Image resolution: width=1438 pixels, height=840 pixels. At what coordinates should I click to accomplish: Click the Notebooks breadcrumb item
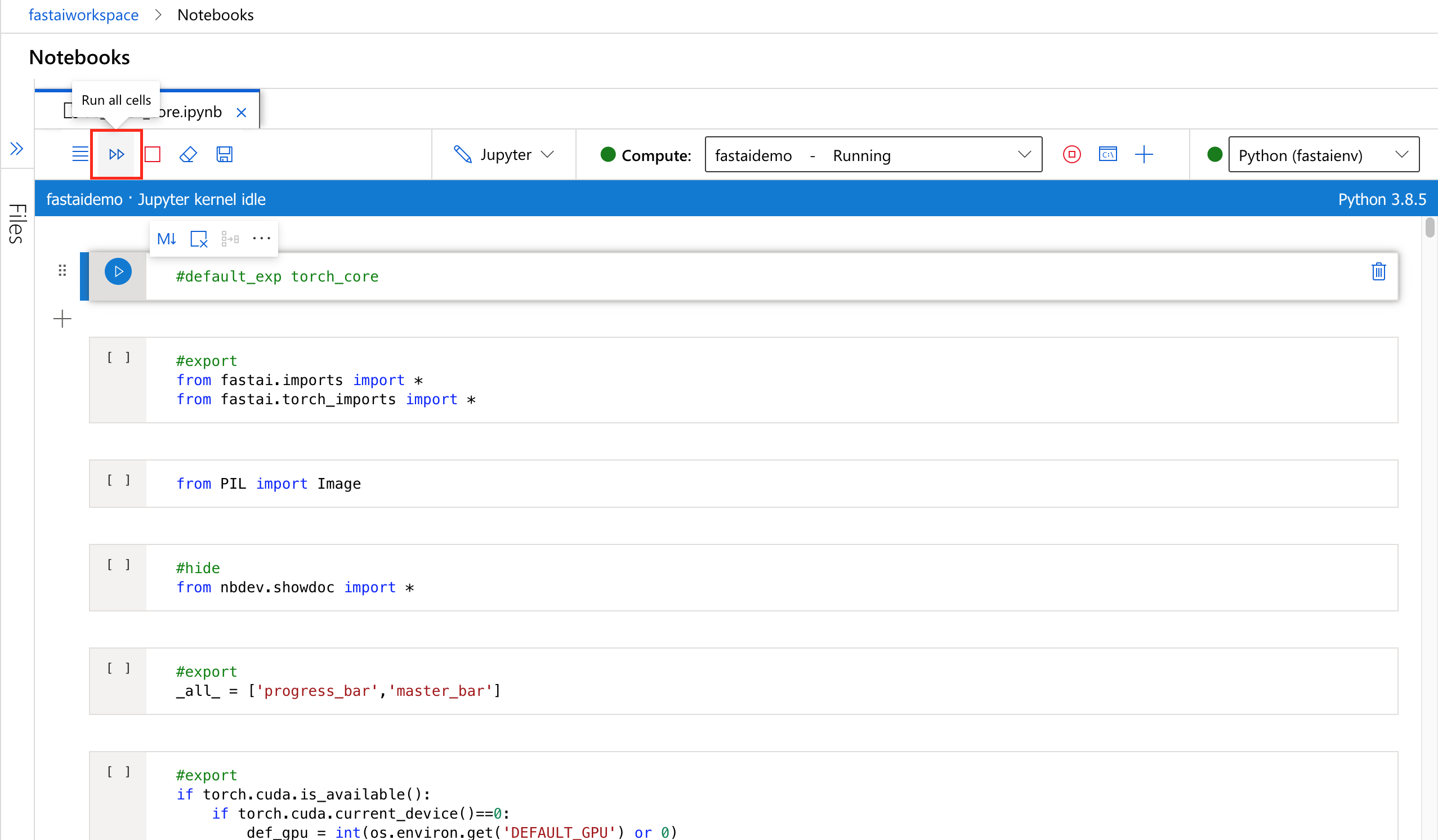pyautogui.click(x=214, y=15)
